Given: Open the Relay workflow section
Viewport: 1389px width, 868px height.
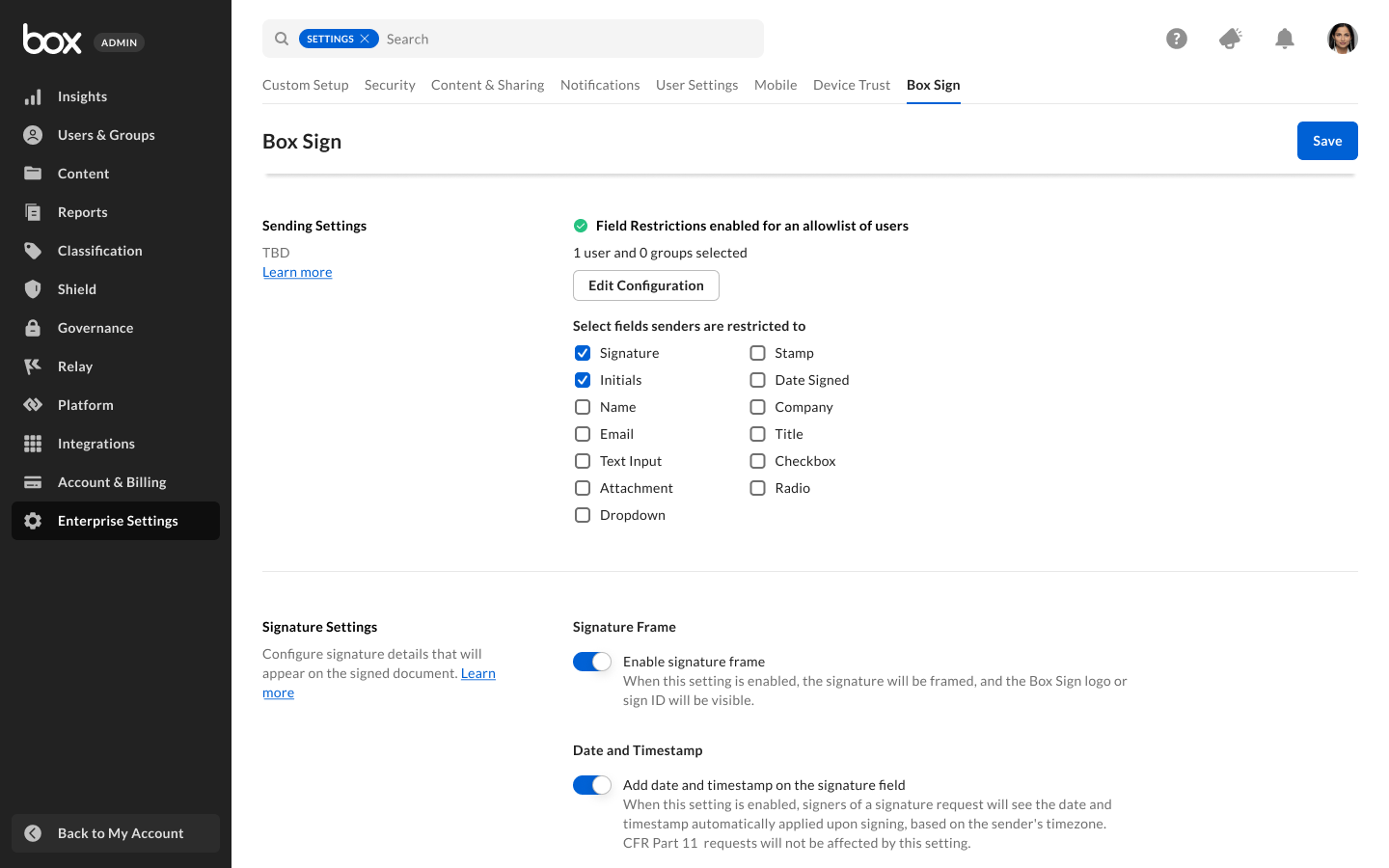Looking at the screenshot, I should [x=74, y=366].
